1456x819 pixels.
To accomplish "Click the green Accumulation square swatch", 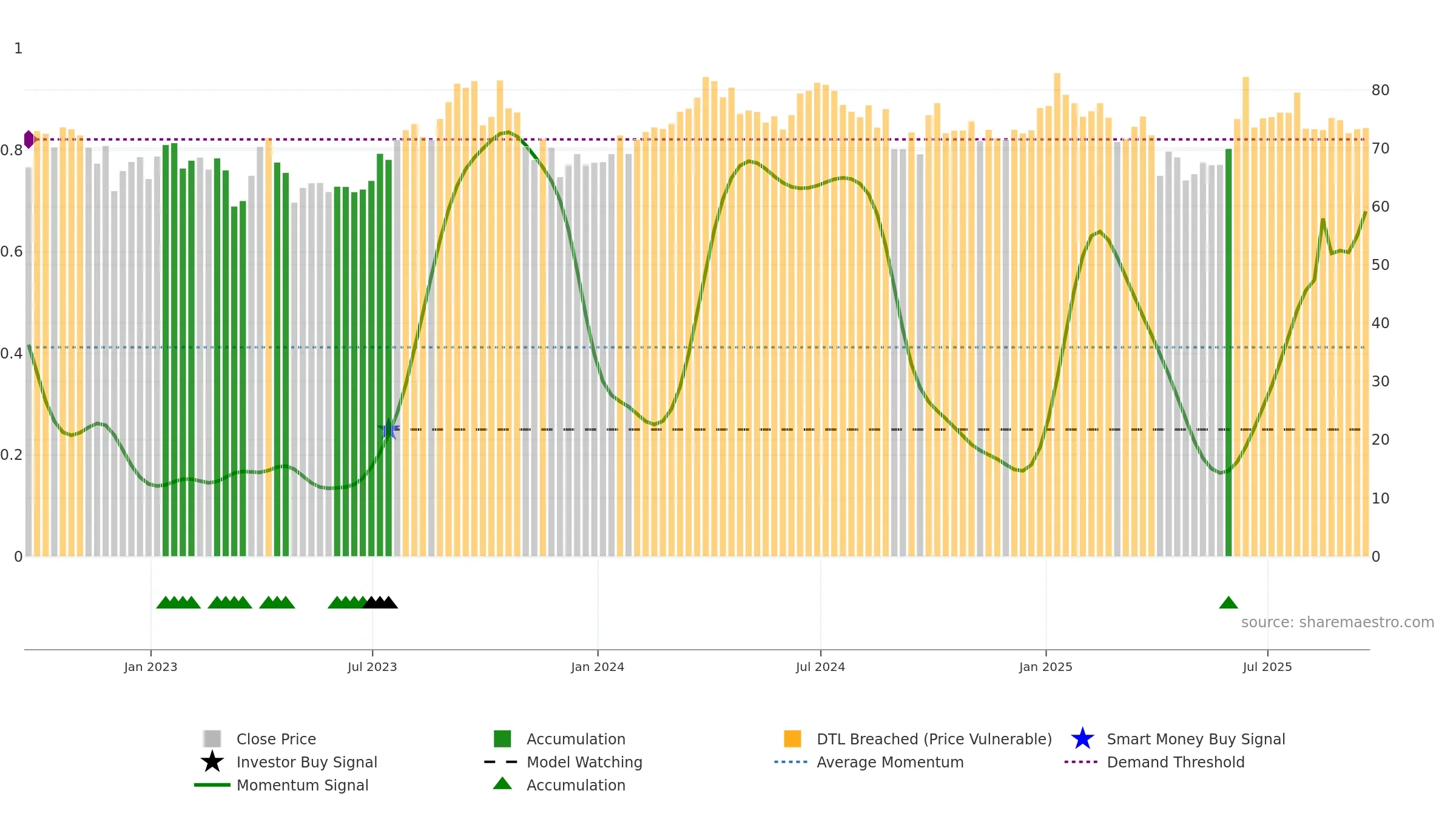I will [x=502, y=739].
